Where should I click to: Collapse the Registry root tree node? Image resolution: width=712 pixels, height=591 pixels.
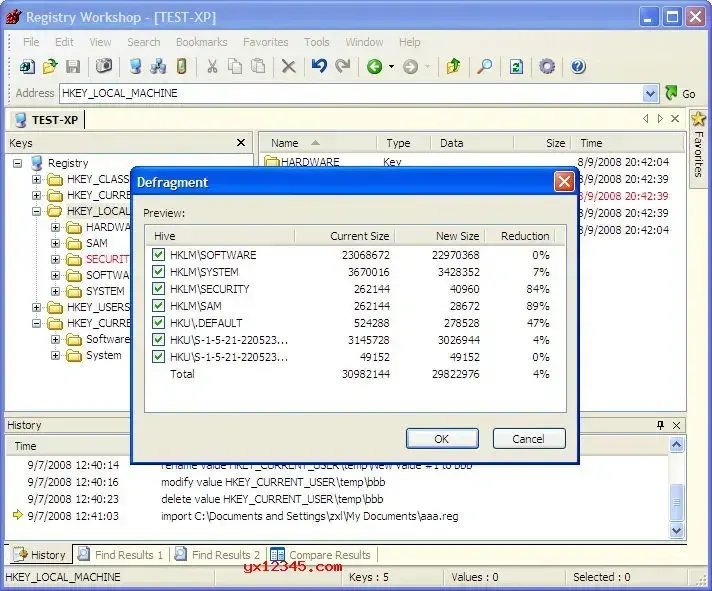pos(17,163)
